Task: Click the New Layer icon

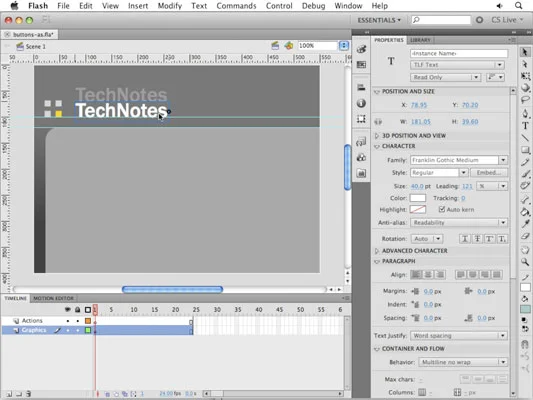Action: tap(9, 394)
